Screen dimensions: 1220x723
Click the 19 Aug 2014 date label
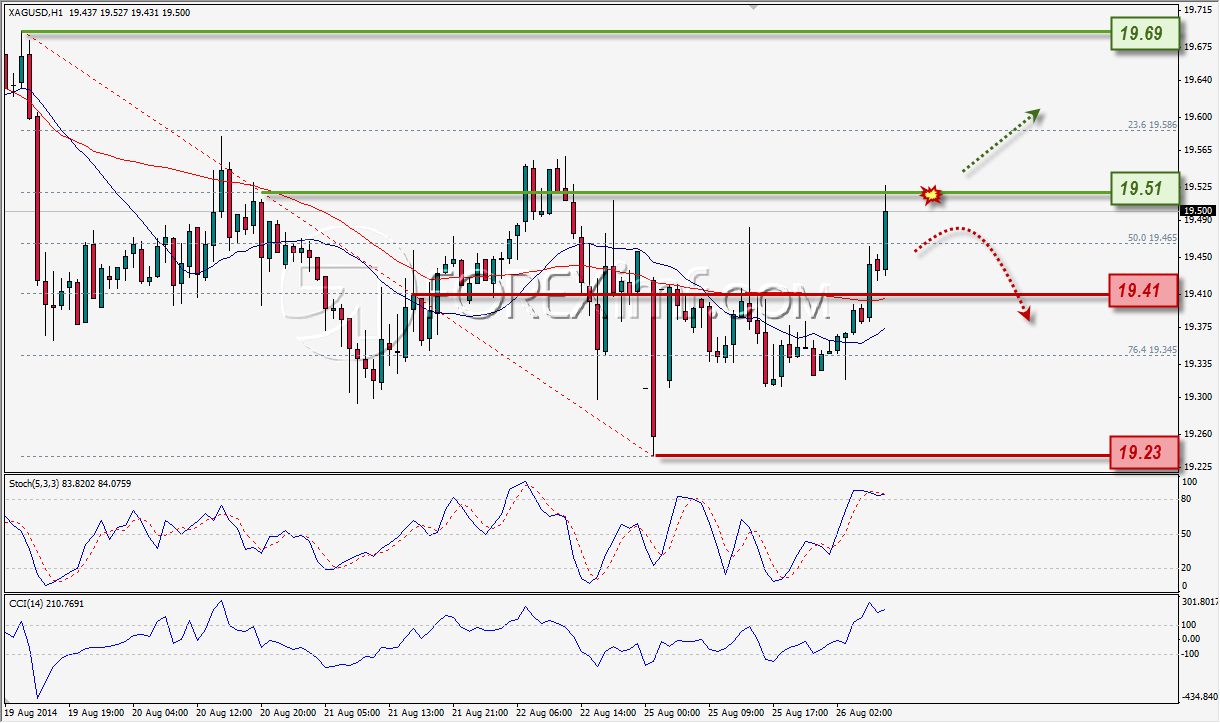tap(32, 713)
